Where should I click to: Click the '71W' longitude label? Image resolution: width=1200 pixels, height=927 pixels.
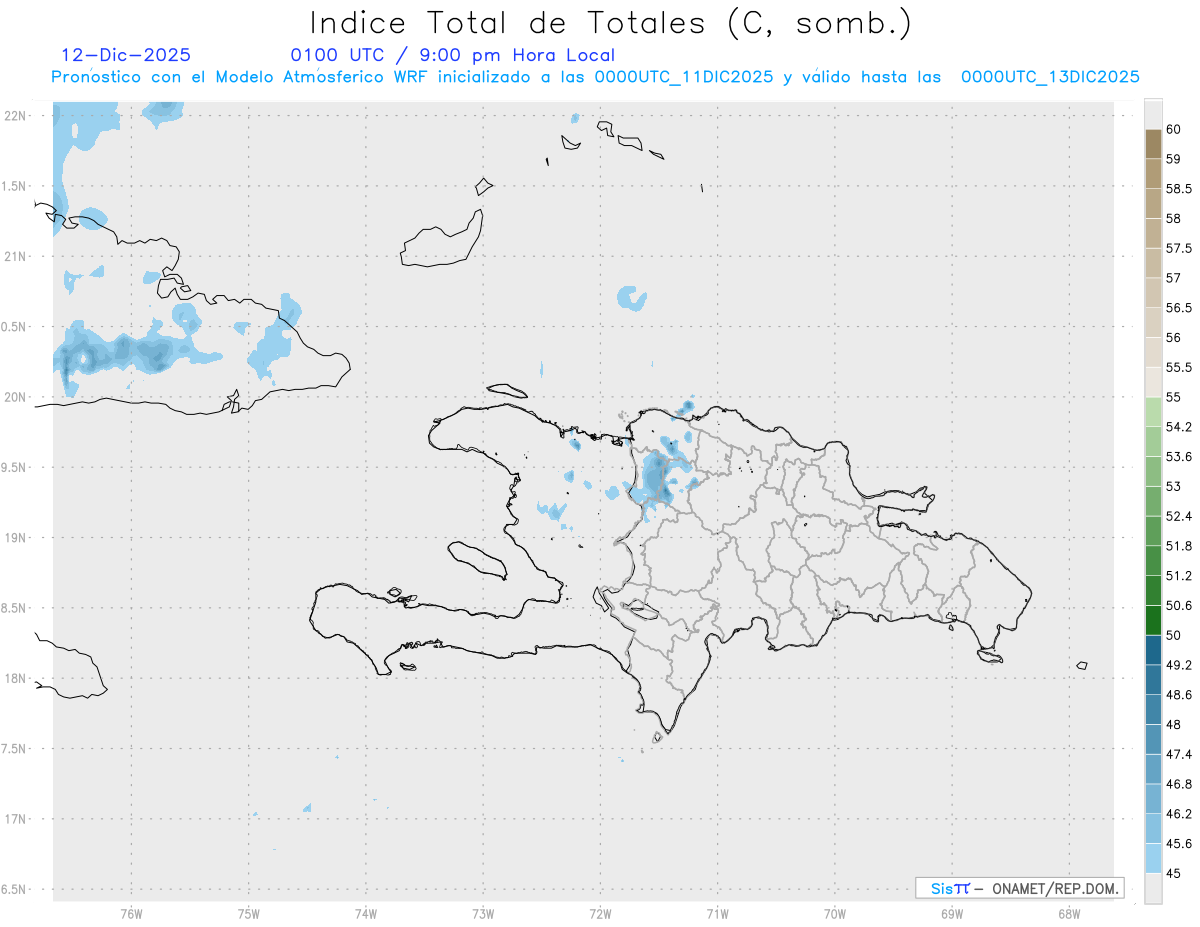[x=717, y=914]
